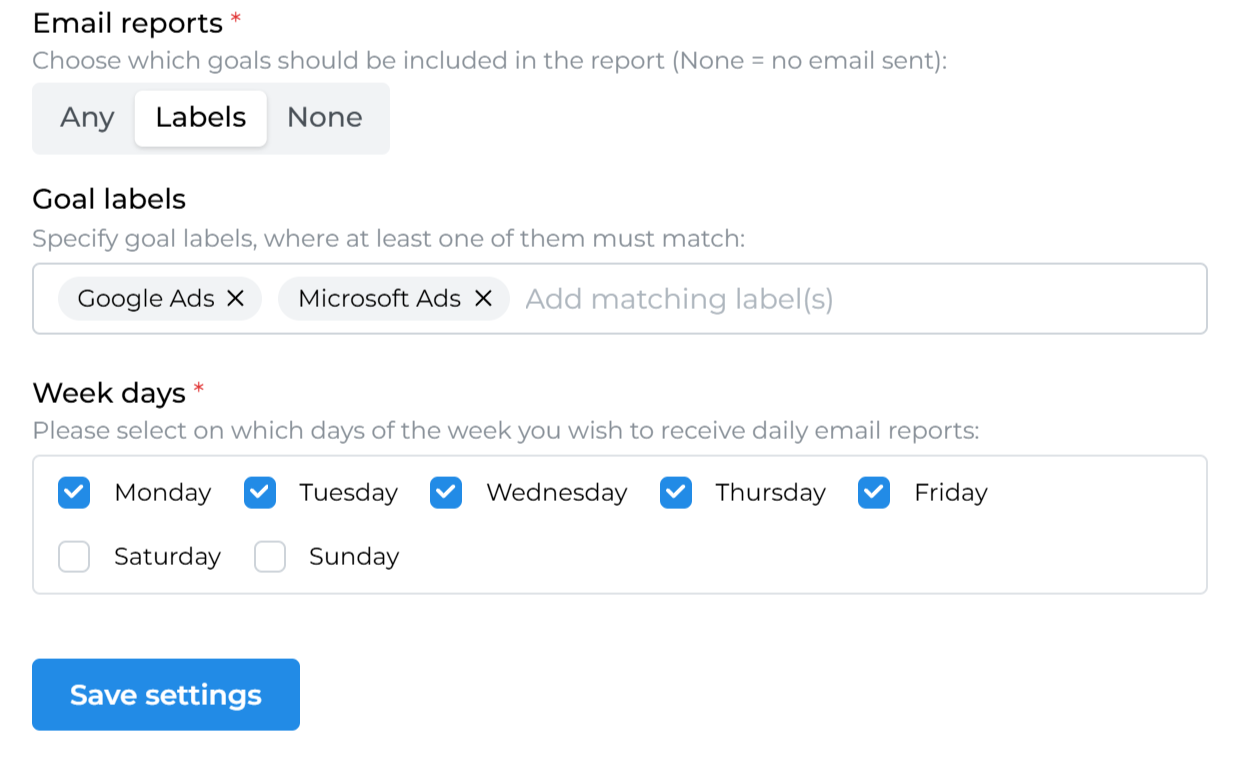Click the 'Specify goal labels' help text
1240x772 pixels.
coord(388,239)
